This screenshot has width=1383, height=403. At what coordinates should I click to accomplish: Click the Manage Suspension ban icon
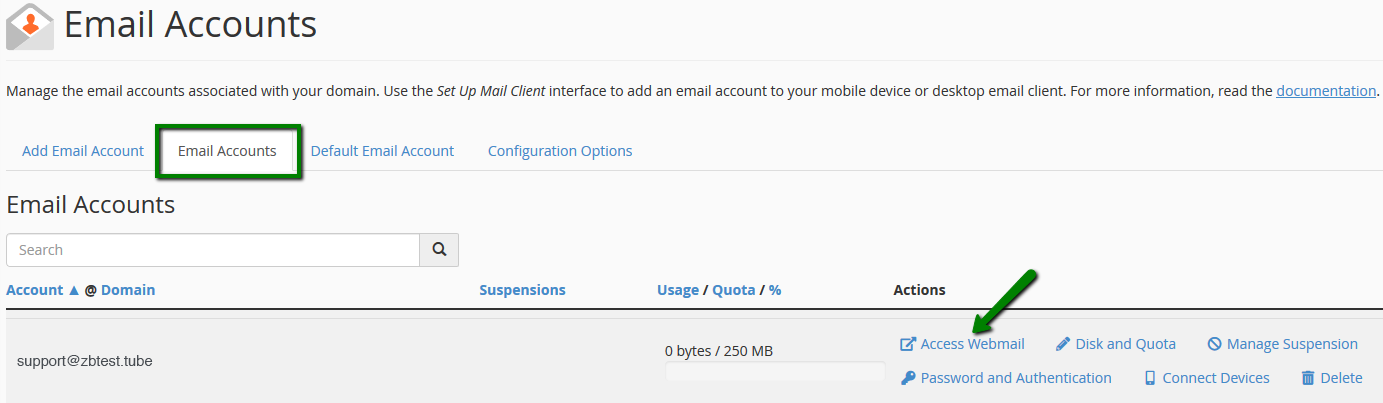coord(1214,344)
